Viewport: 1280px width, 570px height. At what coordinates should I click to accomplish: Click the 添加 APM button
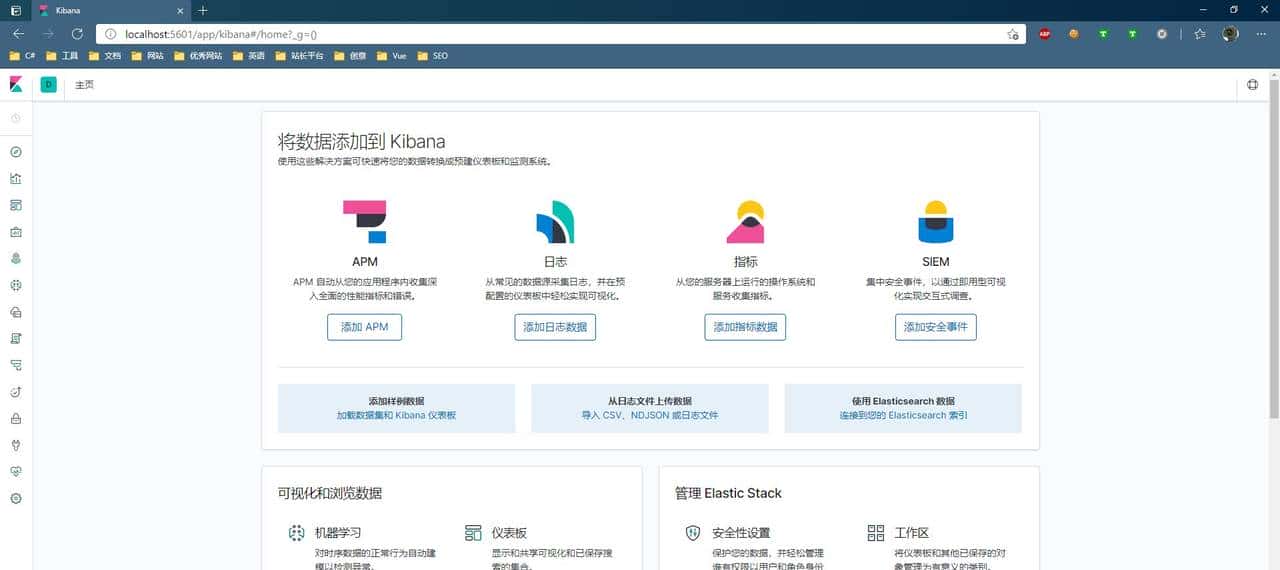[x=364, y=327]
